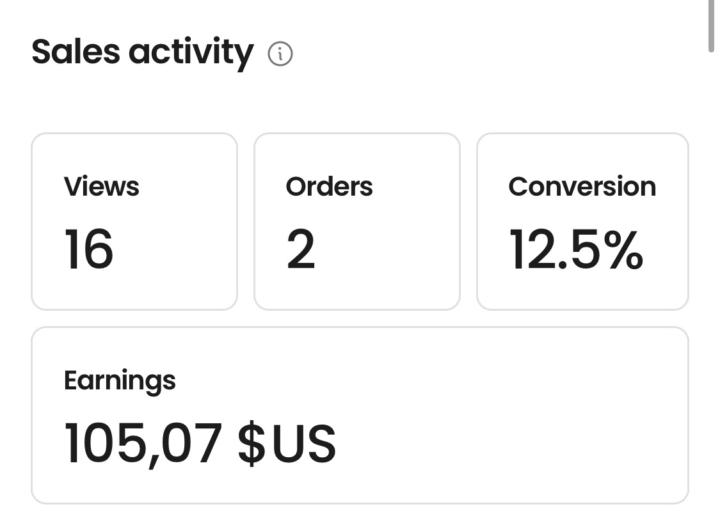The height and width of the screenshot is (516, 720).
Task: Click the word Sales in heading
Action: 73,51
